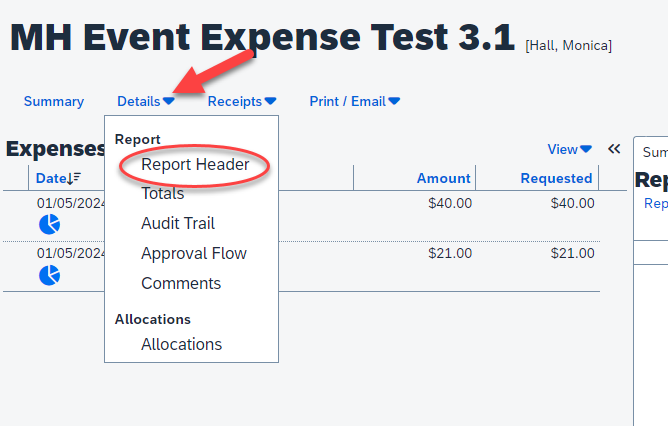This screenshot has width=668, height=426.
Task: Sort by the Requested column header
Action: pos(556,178)
